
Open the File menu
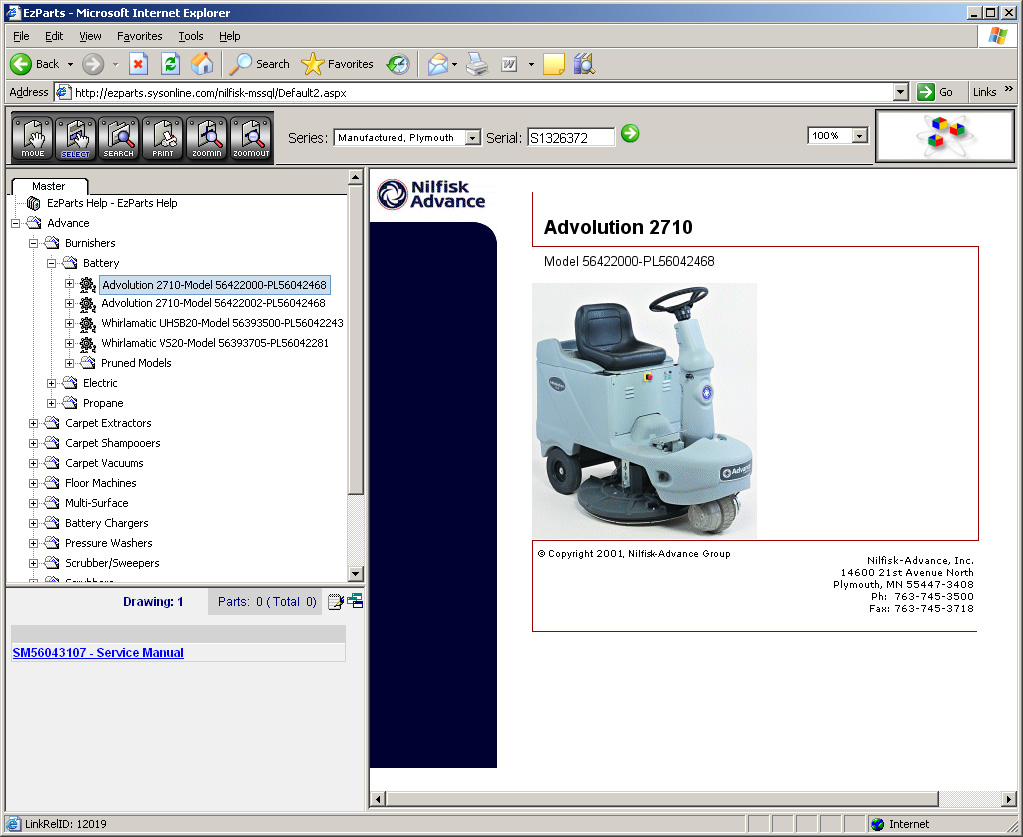coord(22,36)
